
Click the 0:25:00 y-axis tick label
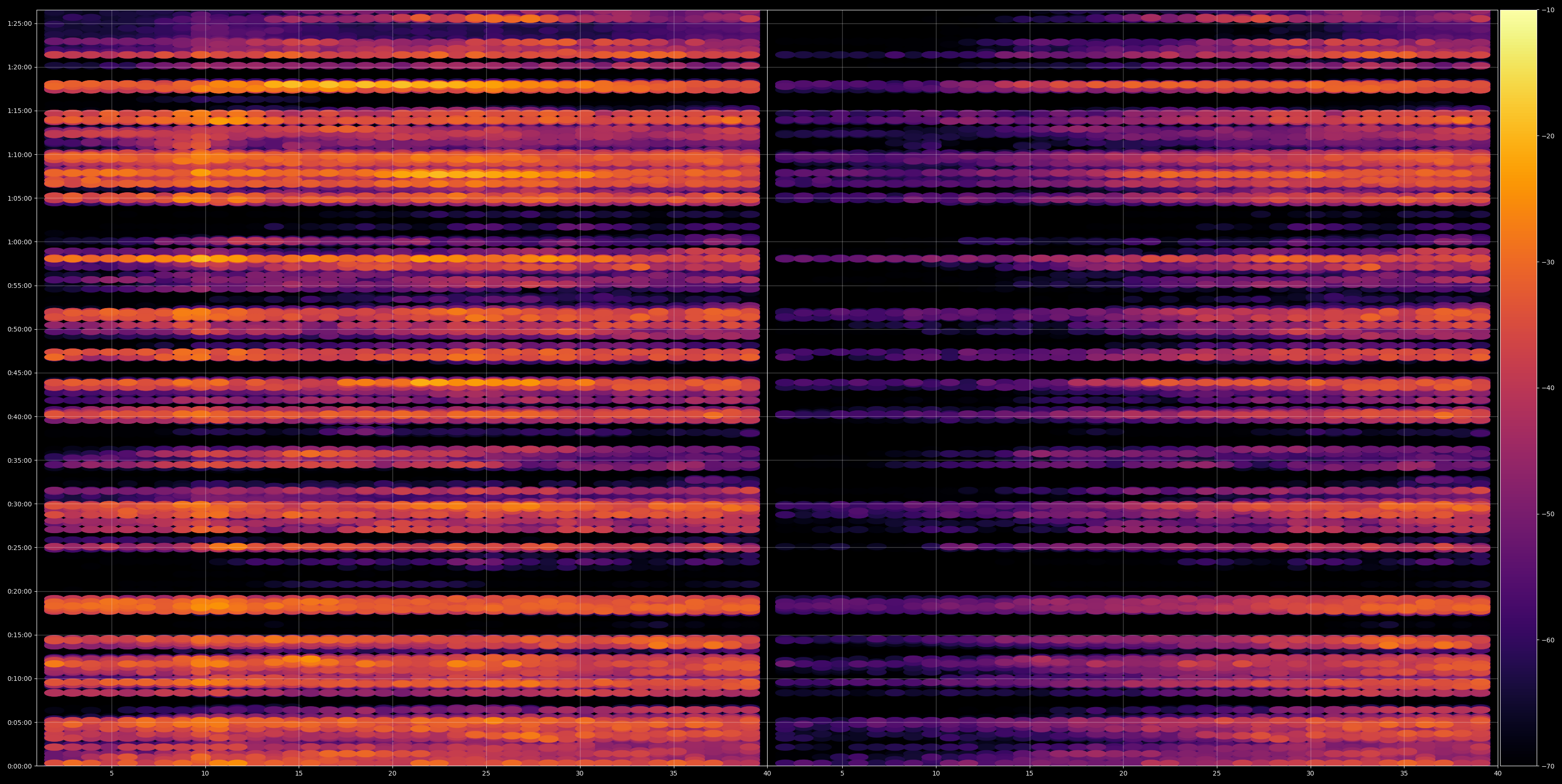19,548
